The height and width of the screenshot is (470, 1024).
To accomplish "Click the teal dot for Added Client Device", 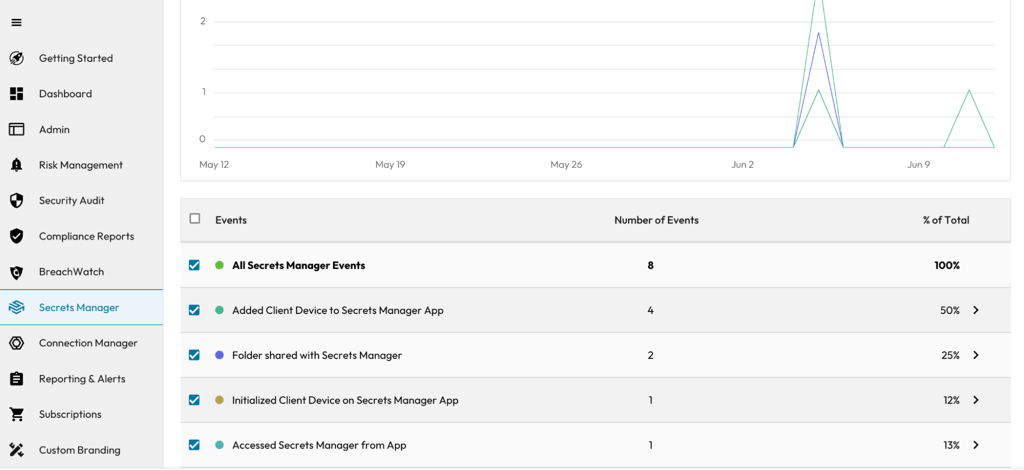I will click(x=219, y=310).
